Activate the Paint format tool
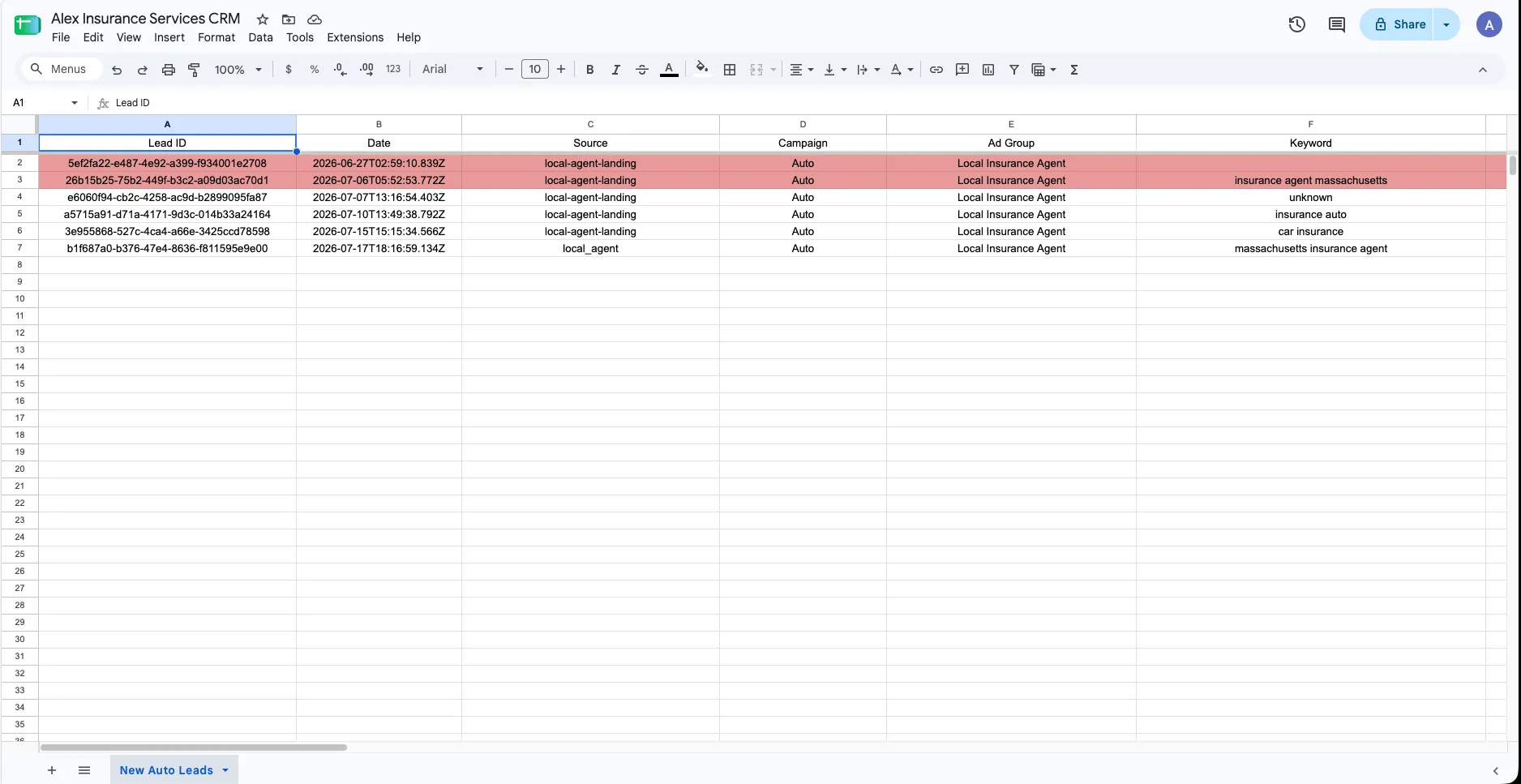 point(194,70)
